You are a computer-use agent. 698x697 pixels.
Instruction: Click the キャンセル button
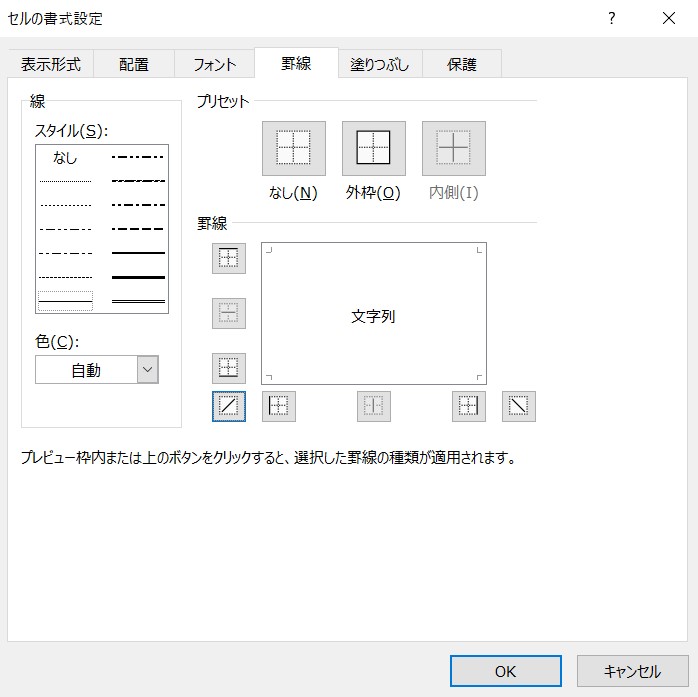633,671
